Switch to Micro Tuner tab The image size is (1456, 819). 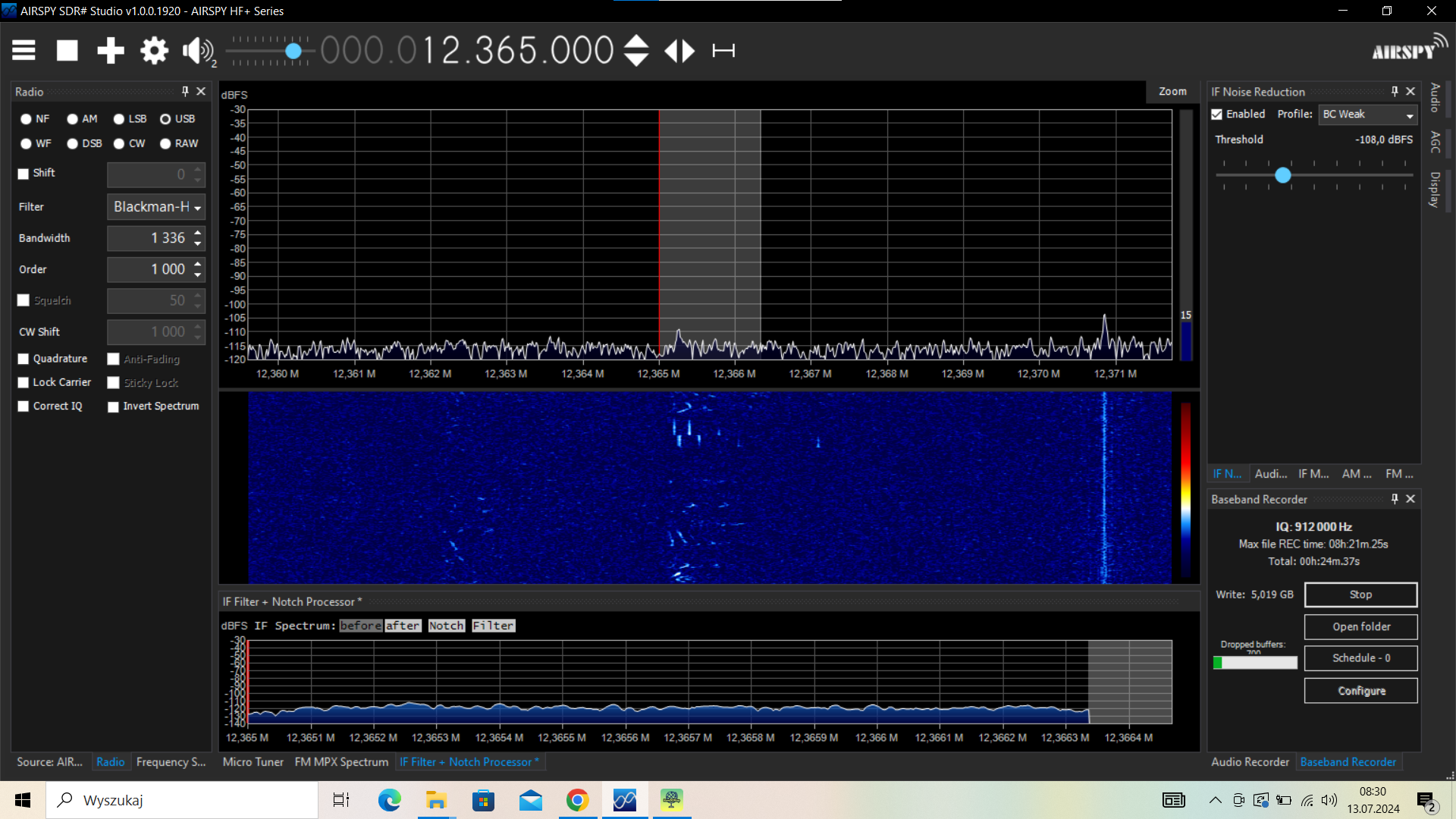253,762
